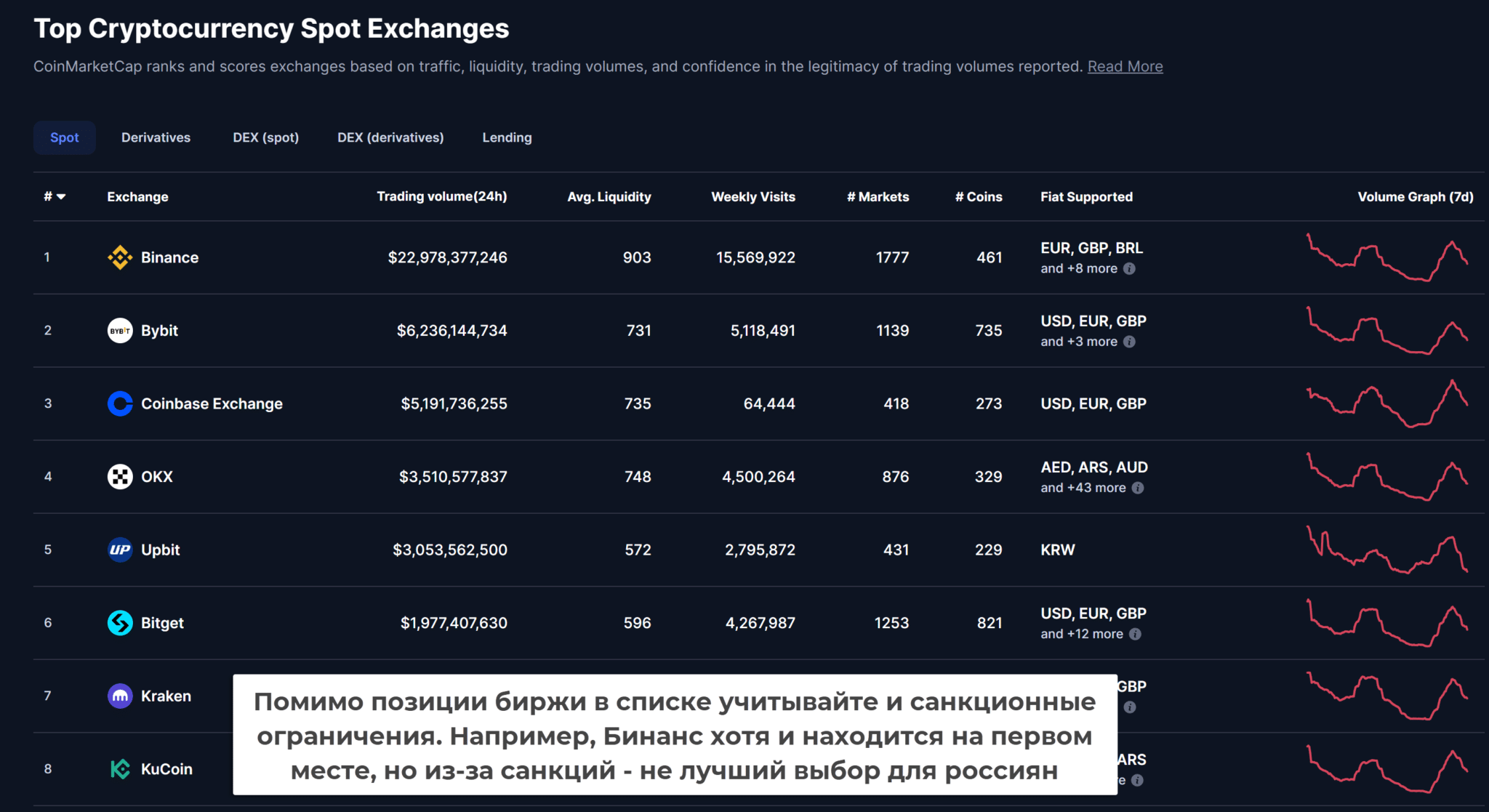1489x812 pixels.
Task: Click the KuCoin logo icon
Action: tap(120, 769)
